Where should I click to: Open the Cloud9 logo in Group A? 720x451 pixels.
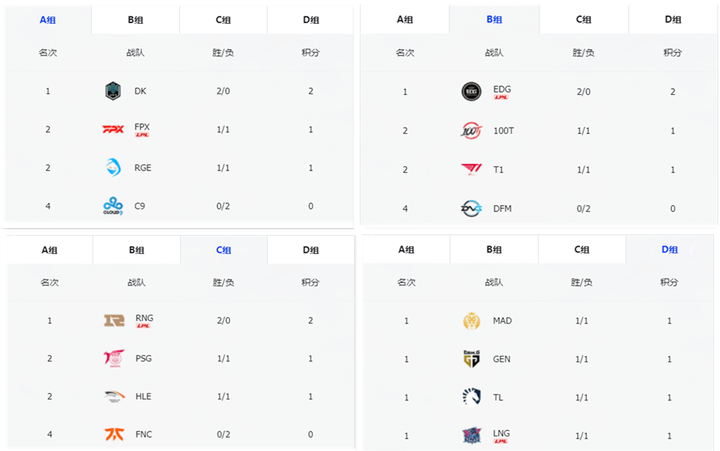click(x=113, y=206)
